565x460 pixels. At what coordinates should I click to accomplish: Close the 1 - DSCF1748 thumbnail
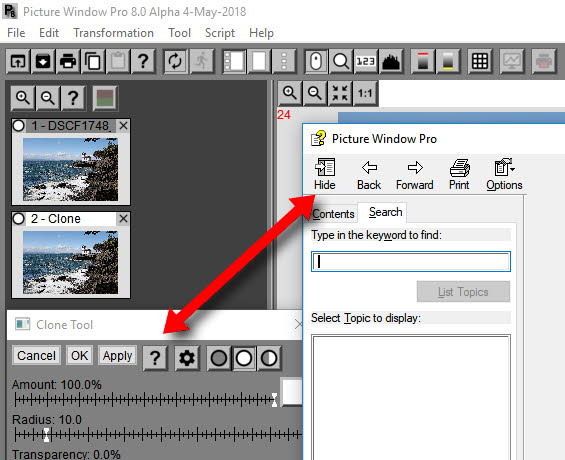(x=123, y=126)
